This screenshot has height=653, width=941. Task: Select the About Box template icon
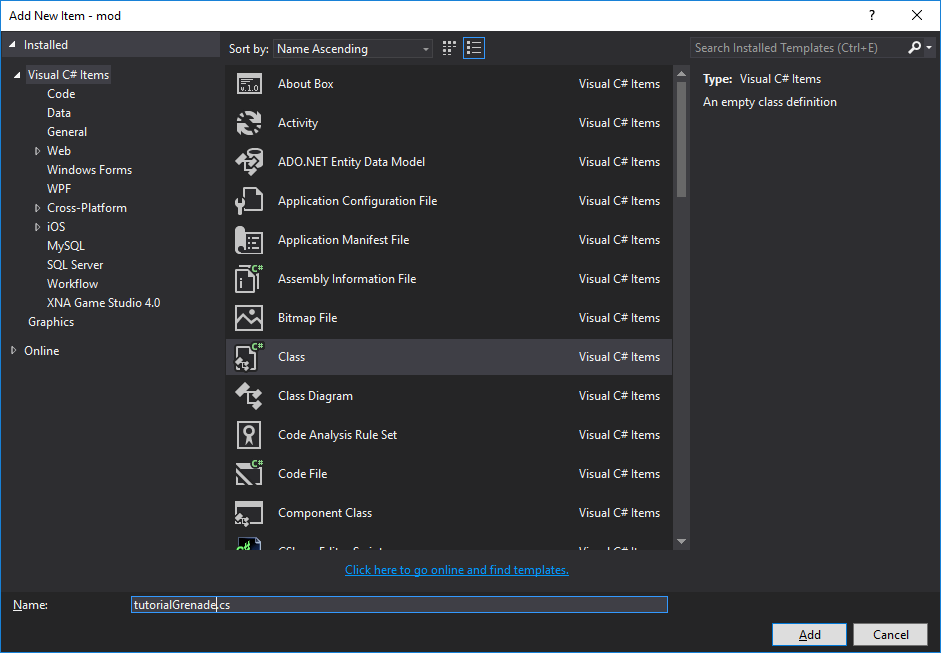click(249, 84)
